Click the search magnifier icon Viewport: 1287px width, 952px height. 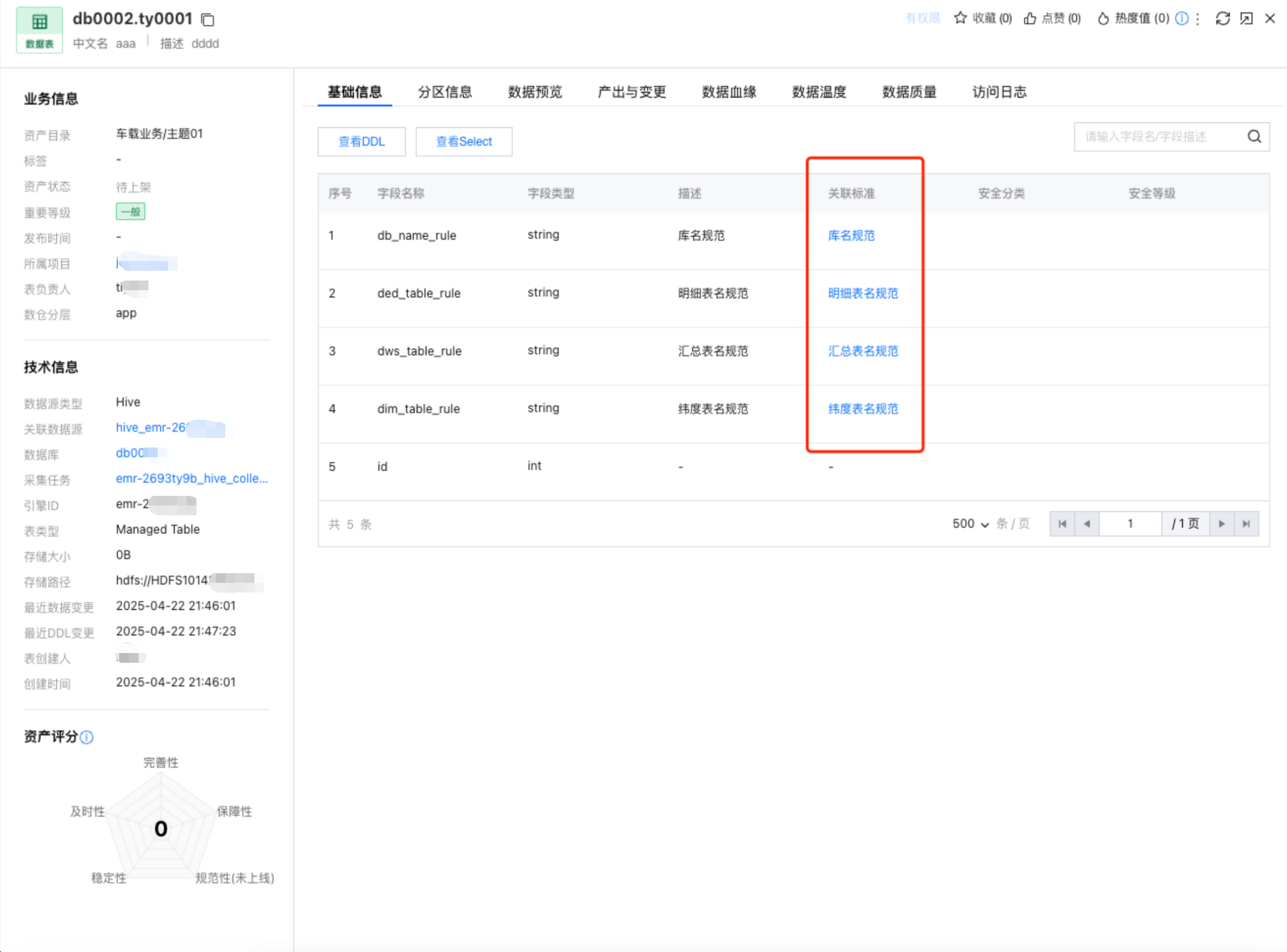click(1254, 137)
